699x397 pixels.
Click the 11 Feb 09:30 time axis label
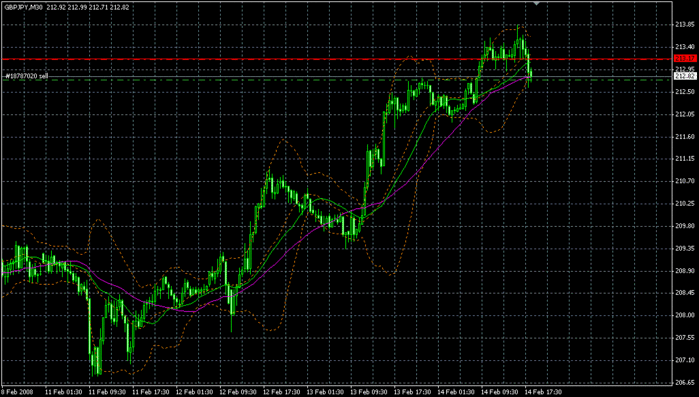(x=107, y=392)
